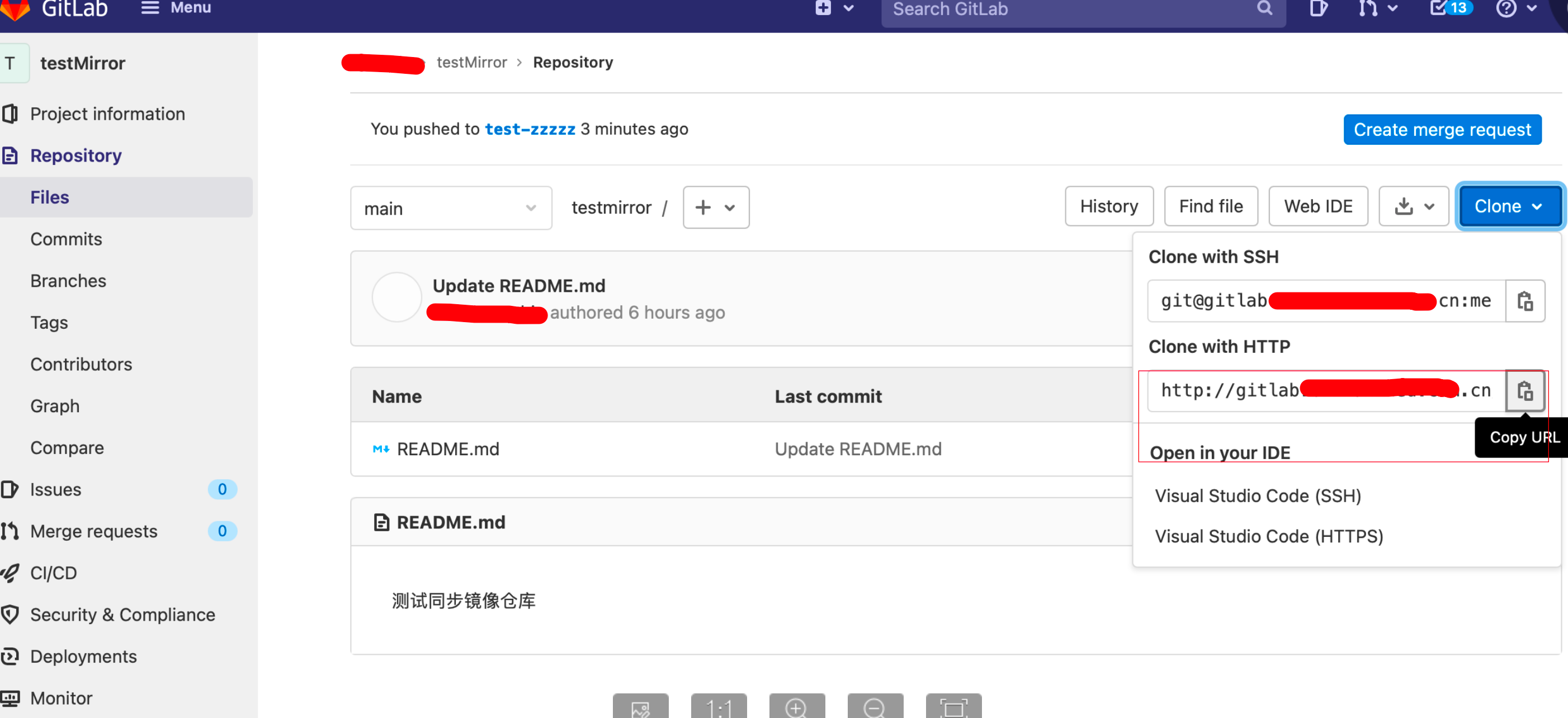Open source code download options
This screenshot has width=1568, height=718.
1414,206
